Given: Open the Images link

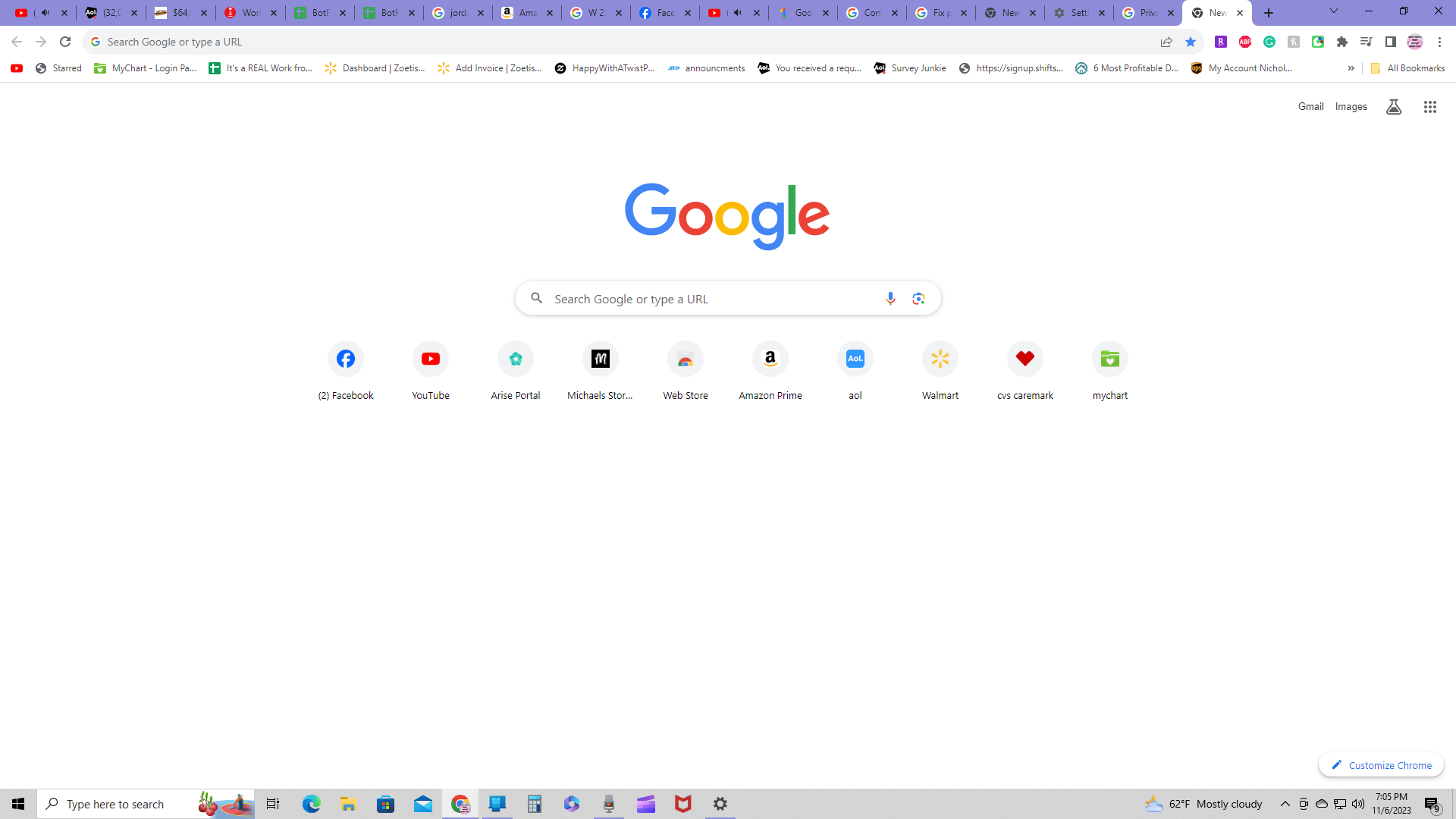Looking at the screenshot, I should 1351,107.
